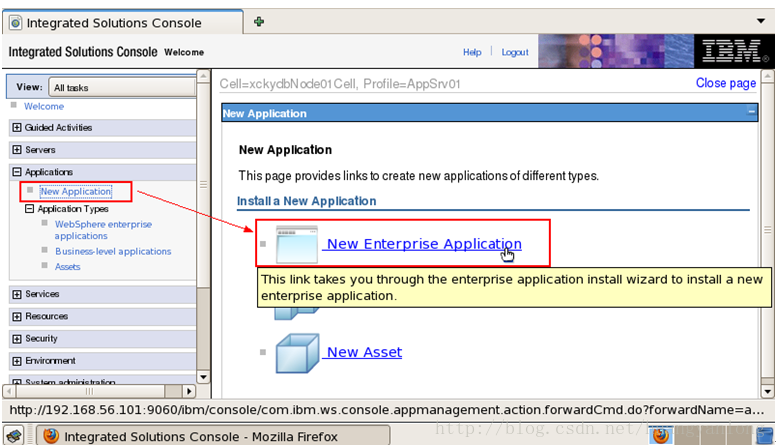This screenshot has height=448, width=776.
Task: Click the navigation horizontal scroll right arrow
Action: (189, 391)
